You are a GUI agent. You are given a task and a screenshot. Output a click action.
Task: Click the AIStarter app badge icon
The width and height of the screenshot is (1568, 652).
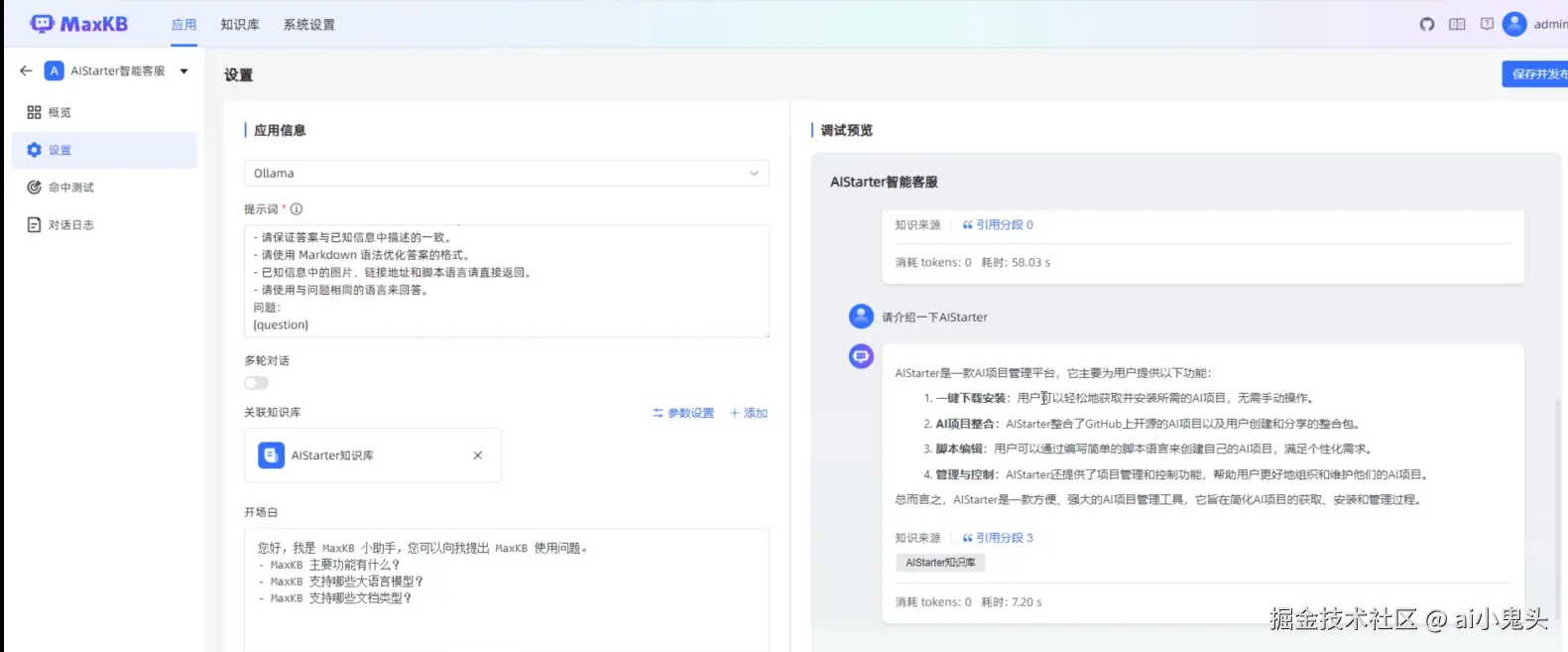pyautogui.click(x=55, y=70)
